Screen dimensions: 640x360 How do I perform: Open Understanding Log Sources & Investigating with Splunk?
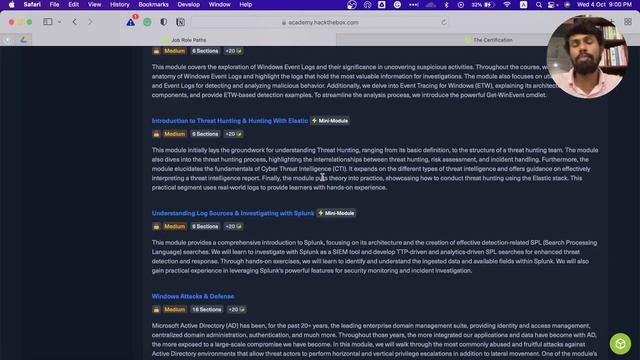click(233, 213)
